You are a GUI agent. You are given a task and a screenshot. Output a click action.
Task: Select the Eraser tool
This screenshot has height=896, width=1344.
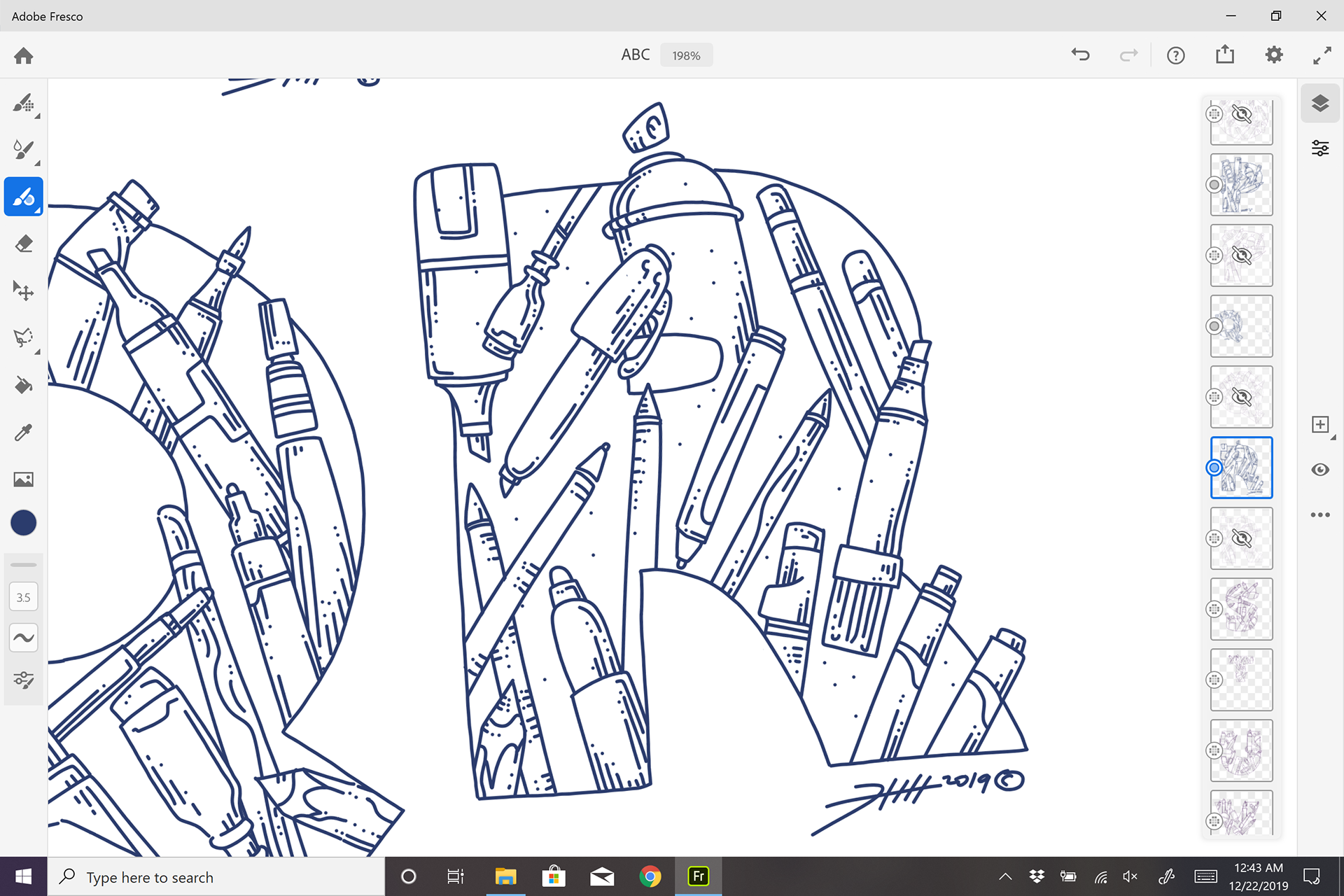tap(24, 244)
